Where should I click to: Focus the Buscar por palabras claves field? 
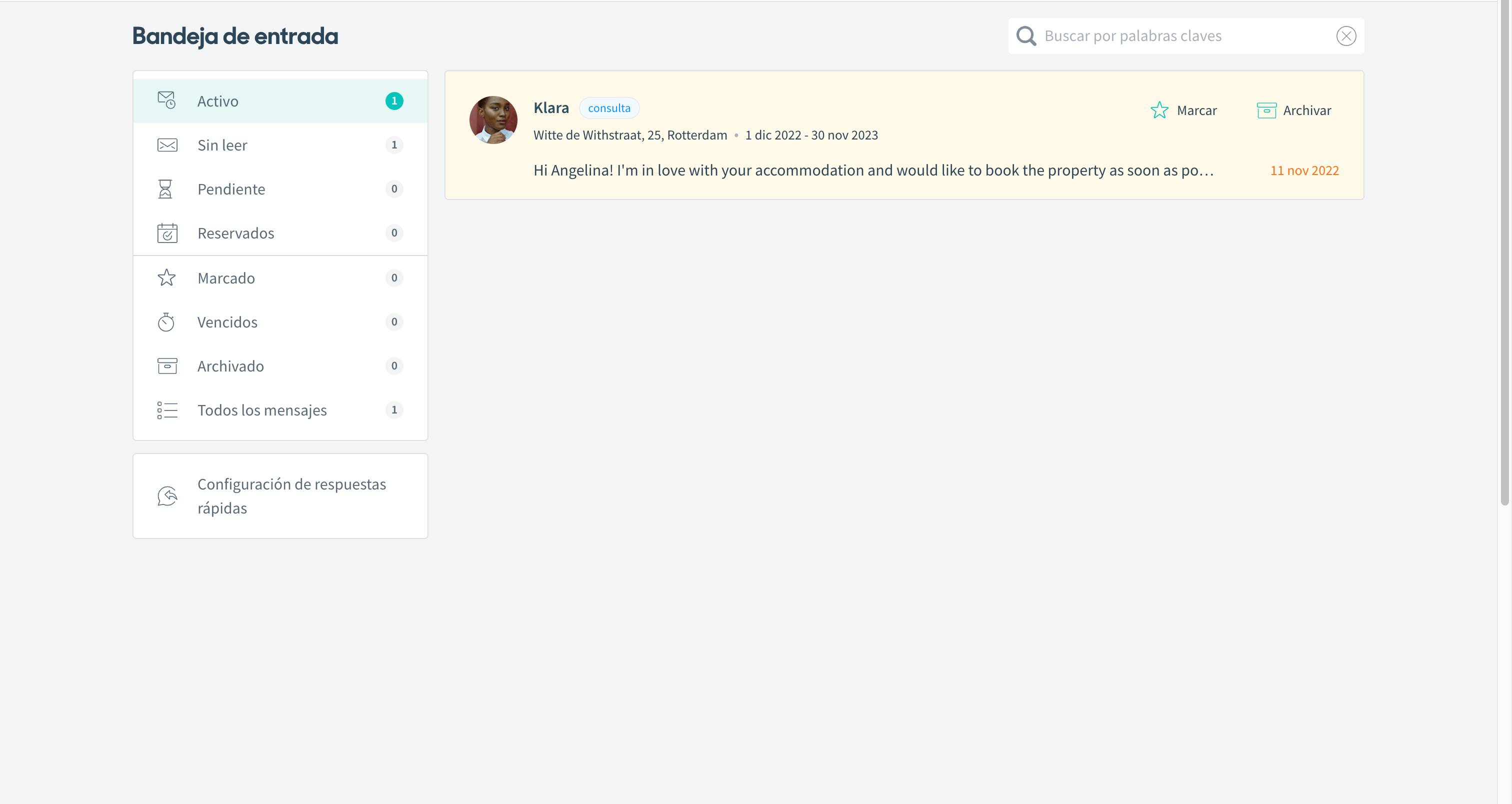click(1180, 36)
